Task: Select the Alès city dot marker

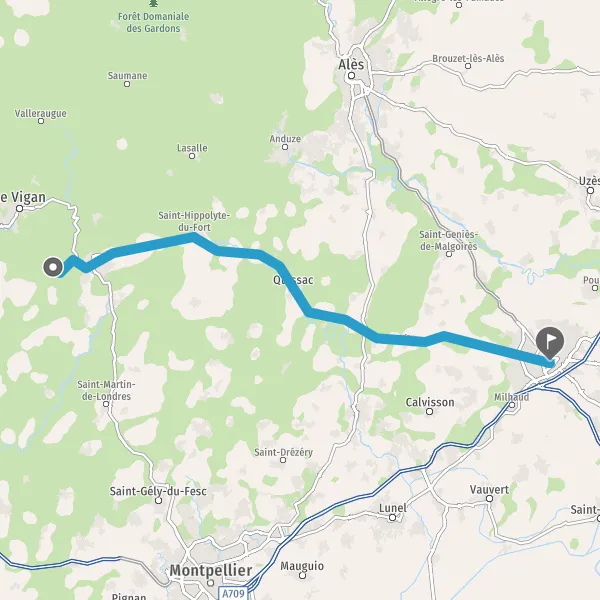Action: point(351,76)
